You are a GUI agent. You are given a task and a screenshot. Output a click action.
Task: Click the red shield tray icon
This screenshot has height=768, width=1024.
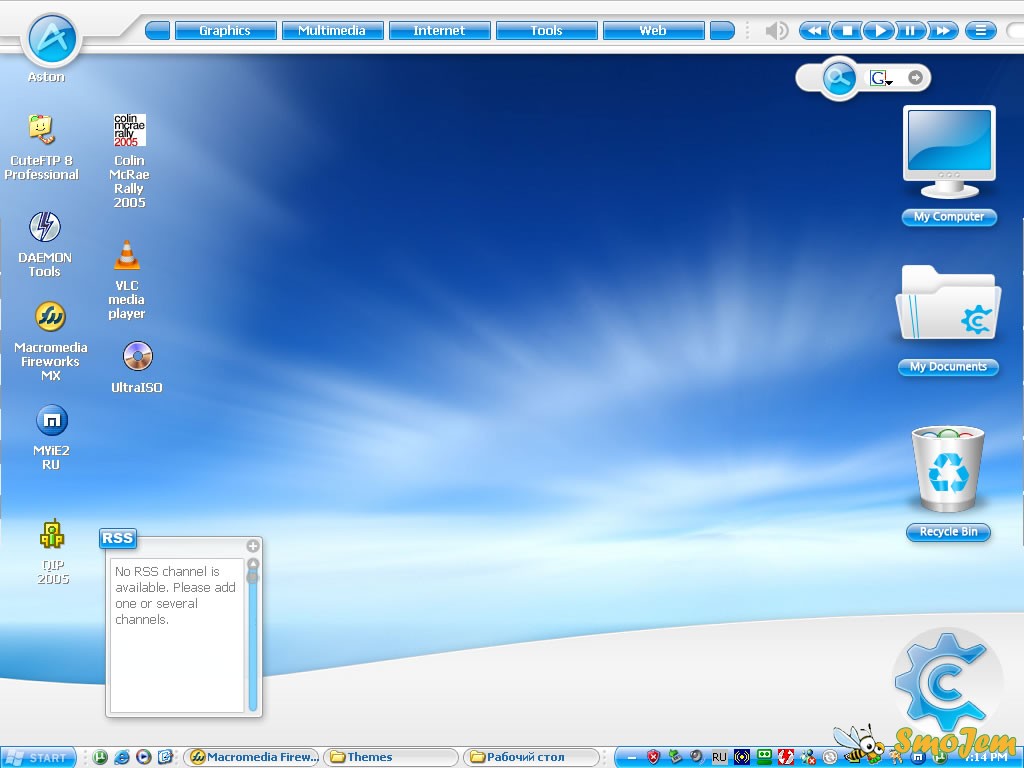653,757
